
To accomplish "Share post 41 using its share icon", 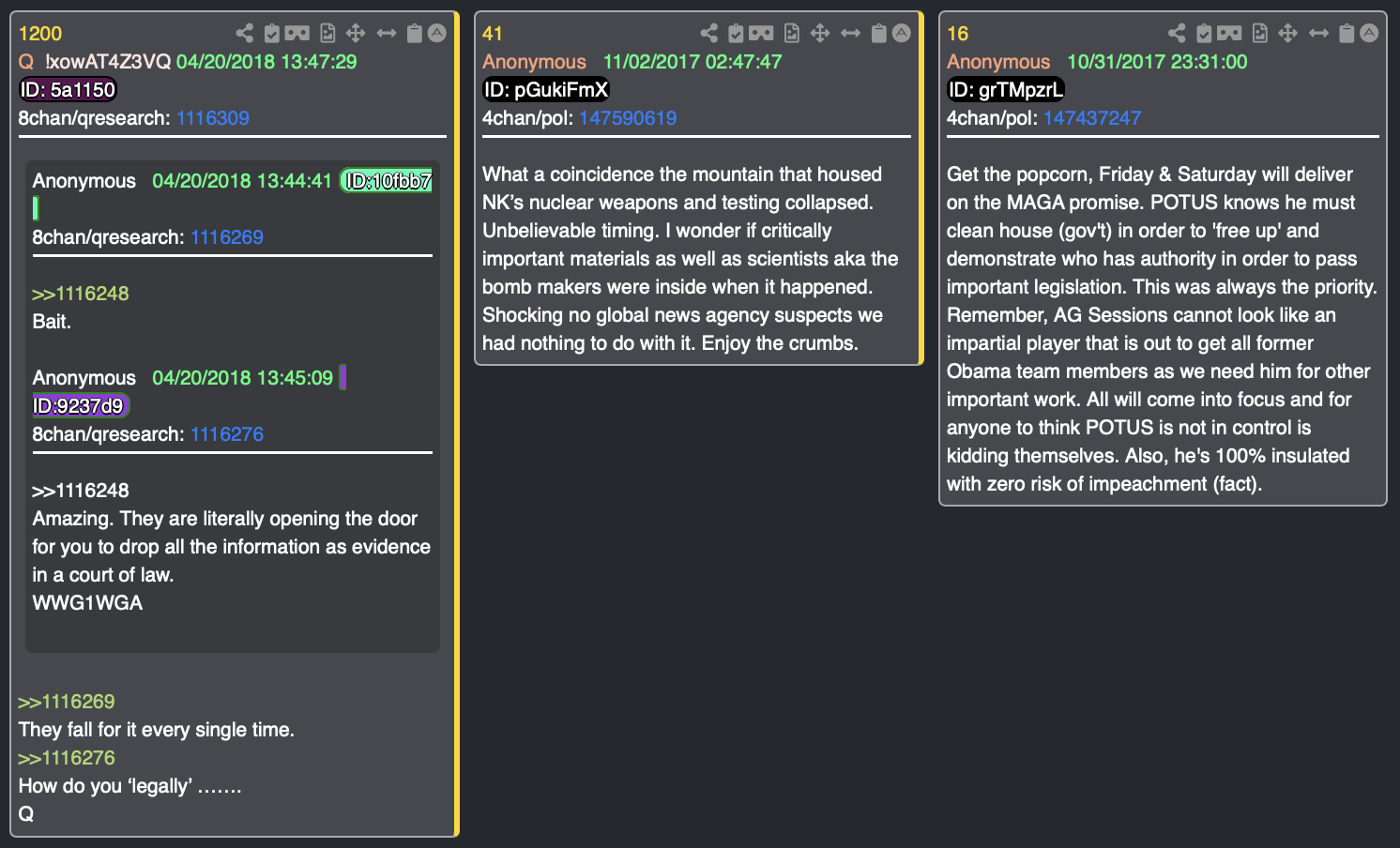I will (x=709, y=34).
